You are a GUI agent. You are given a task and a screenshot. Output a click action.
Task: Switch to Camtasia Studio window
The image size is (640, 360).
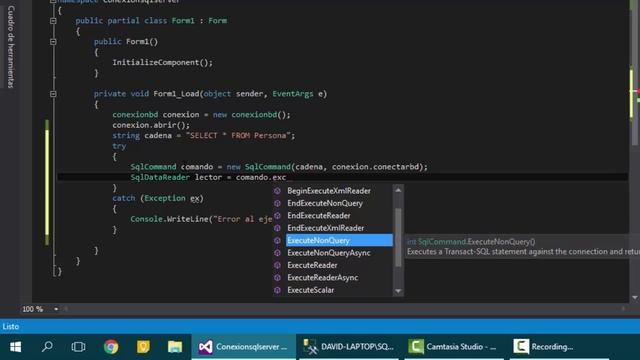pos(454,347)
